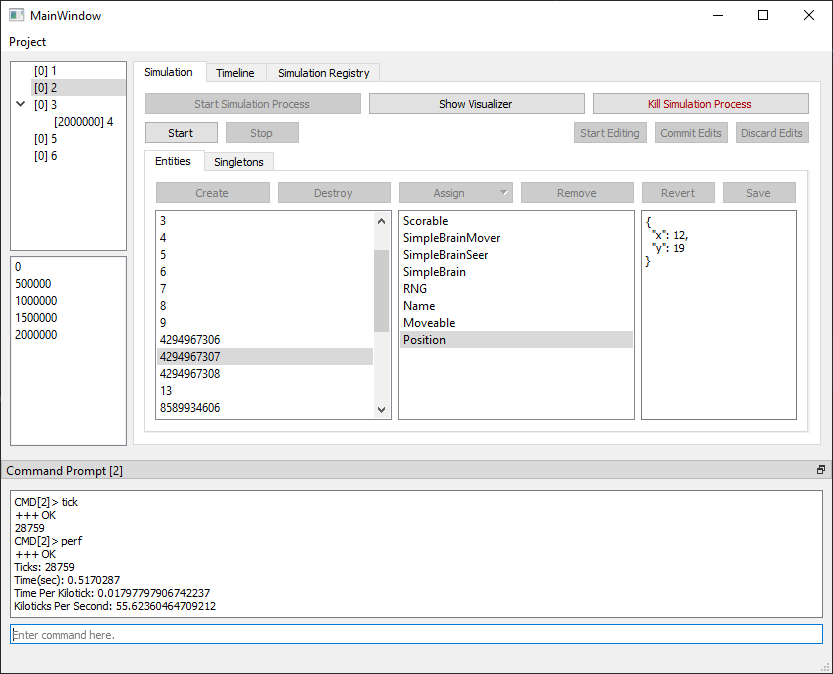The image size is (833, 674).
Task: Select entity 4294967308
Action: [x=265, y=373]
